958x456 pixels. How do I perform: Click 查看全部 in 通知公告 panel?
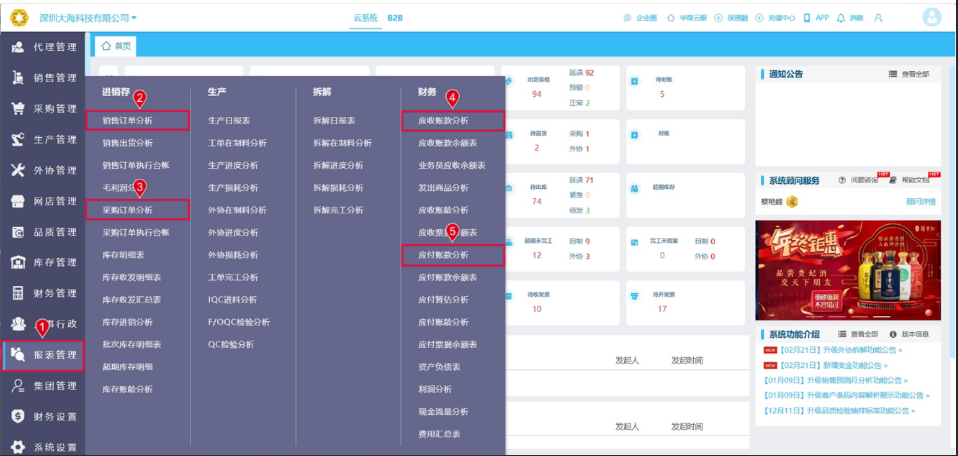[x=909, y=74]
